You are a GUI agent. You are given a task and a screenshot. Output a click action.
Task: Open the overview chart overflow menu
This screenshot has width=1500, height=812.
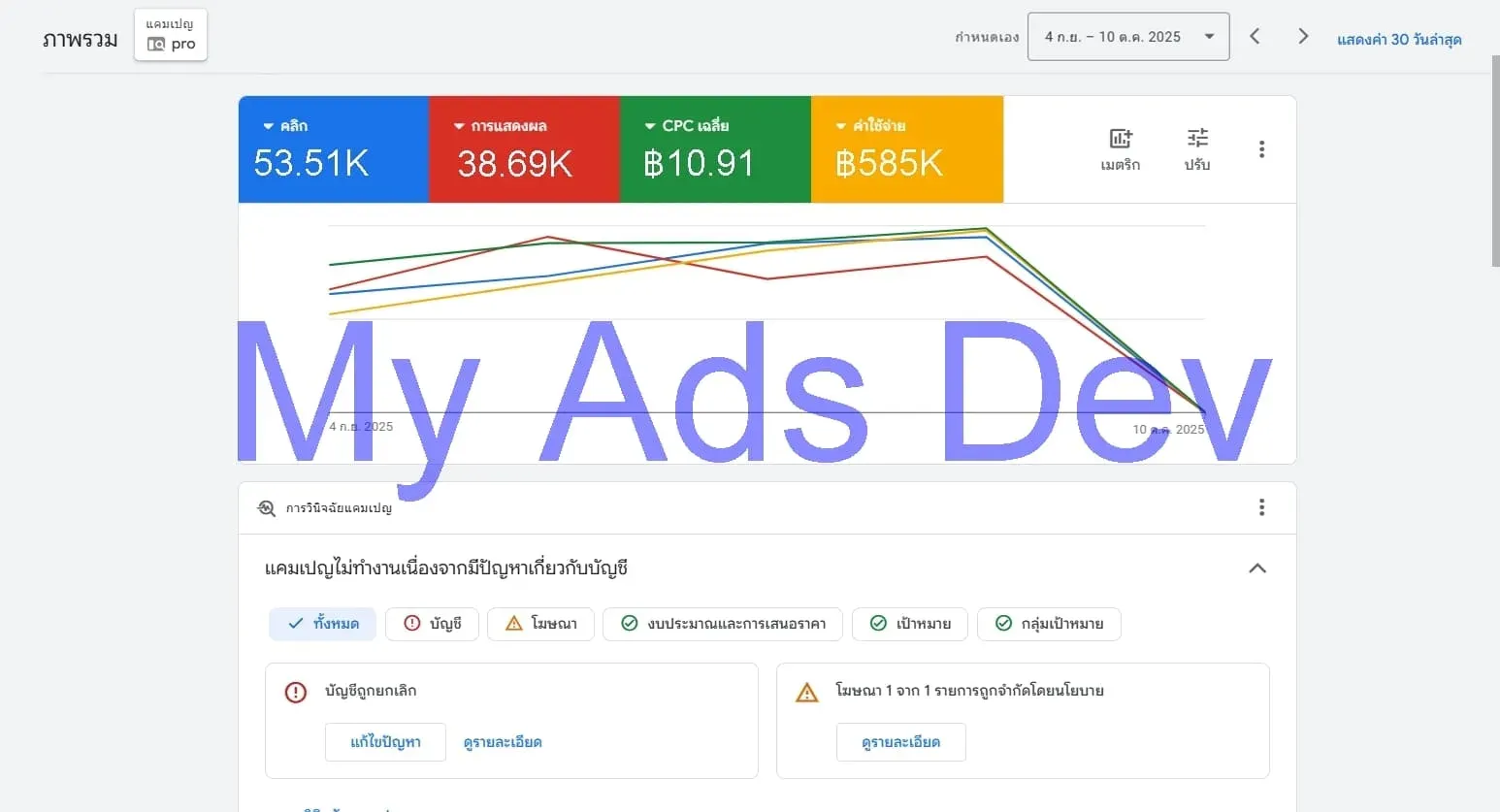tap(1261, 148)
